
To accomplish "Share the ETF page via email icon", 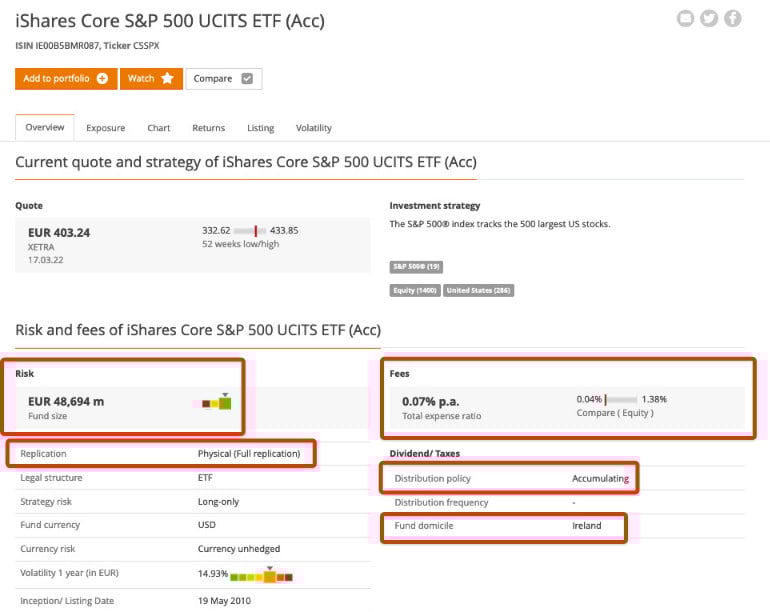I will click(685, 18).
